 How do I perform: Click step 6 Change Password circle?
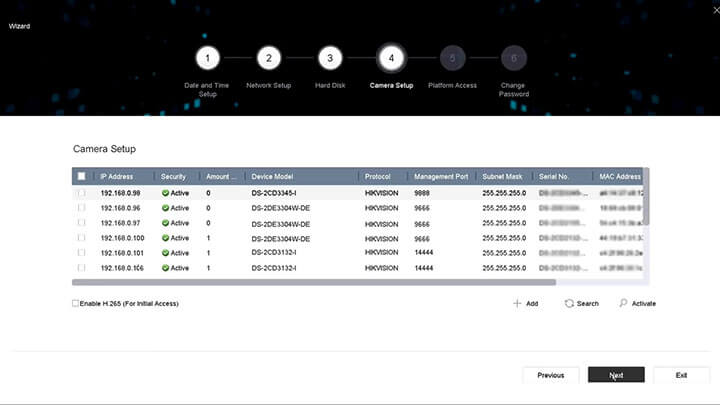[513, 58]
